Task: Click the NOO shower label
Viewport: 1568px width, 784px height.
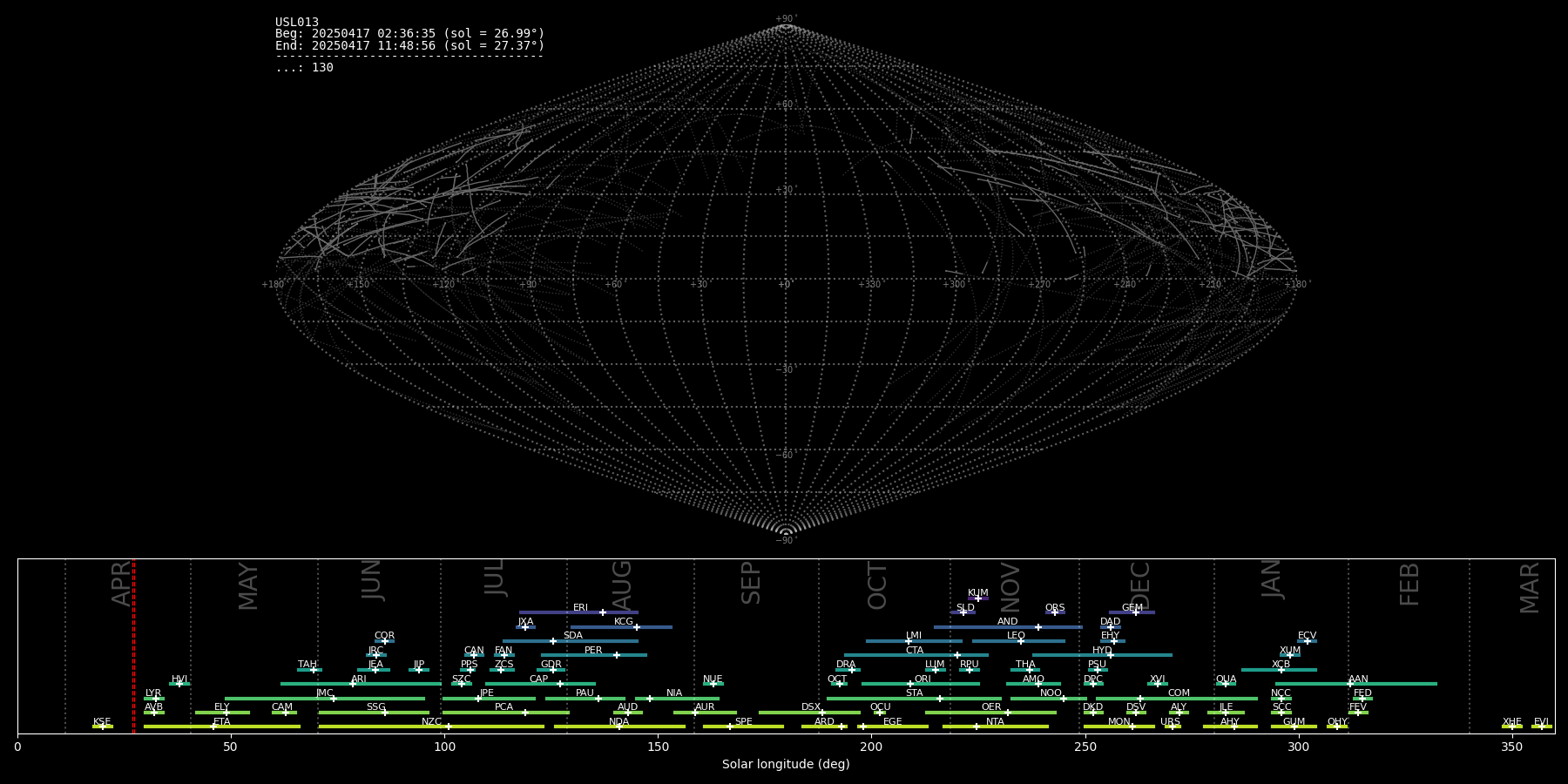Action: 1051,693
